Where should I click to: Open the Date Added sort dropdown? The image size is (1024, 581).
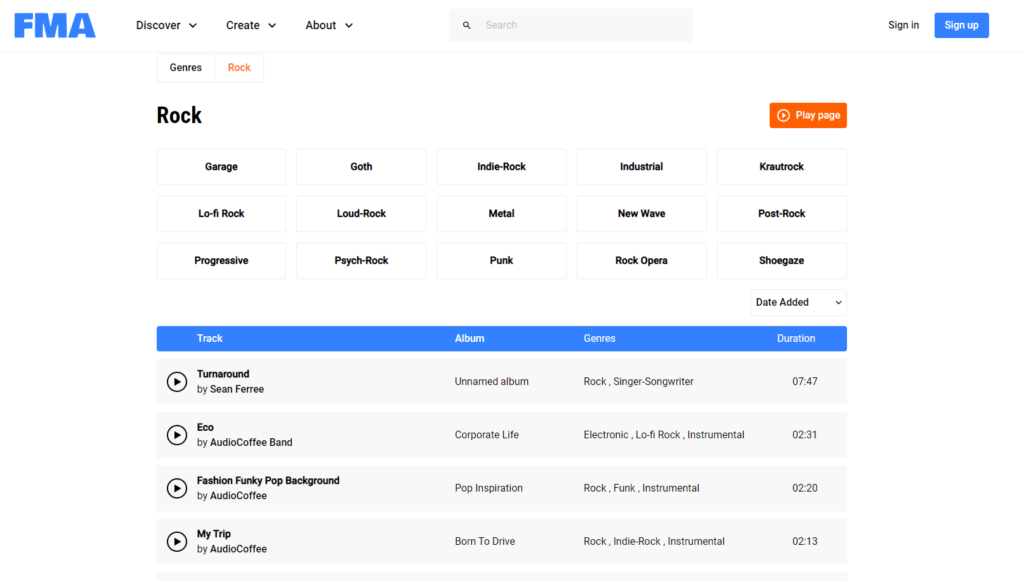(x=798, y=302)
